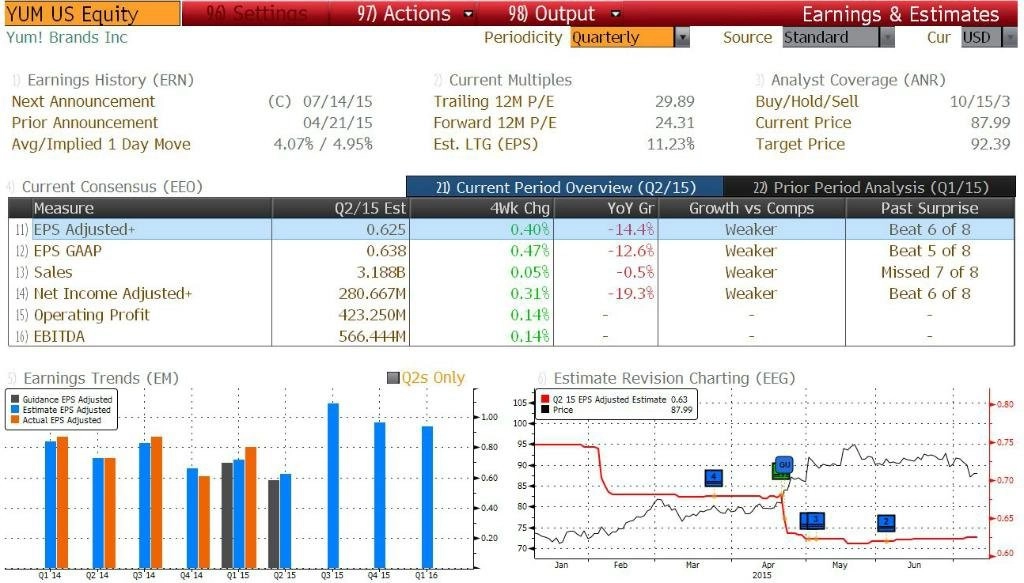
Task: Open Earnings History (ERN) section
Action: tap(103, 80)
